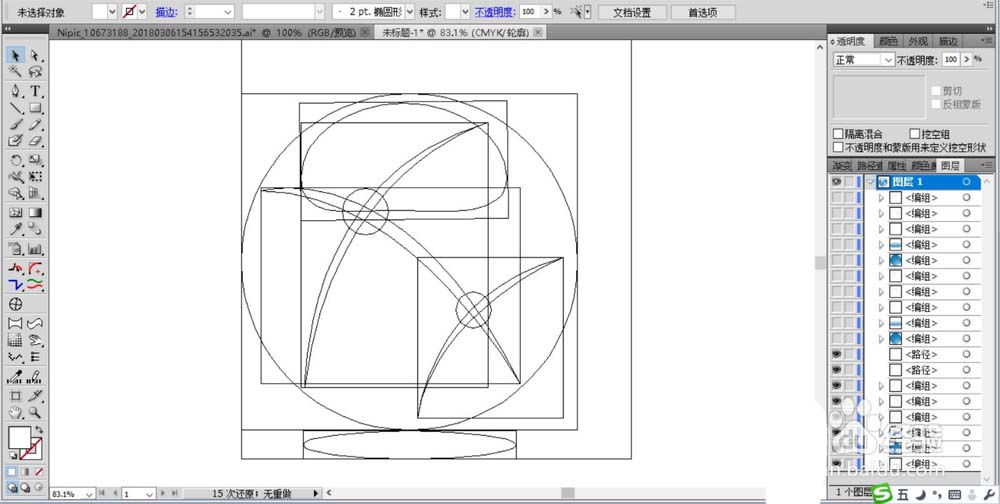The height and width of the screenshot is (504, 1000).
Task: Tick the 挖空组 checkbox
Action: (914, 134)
